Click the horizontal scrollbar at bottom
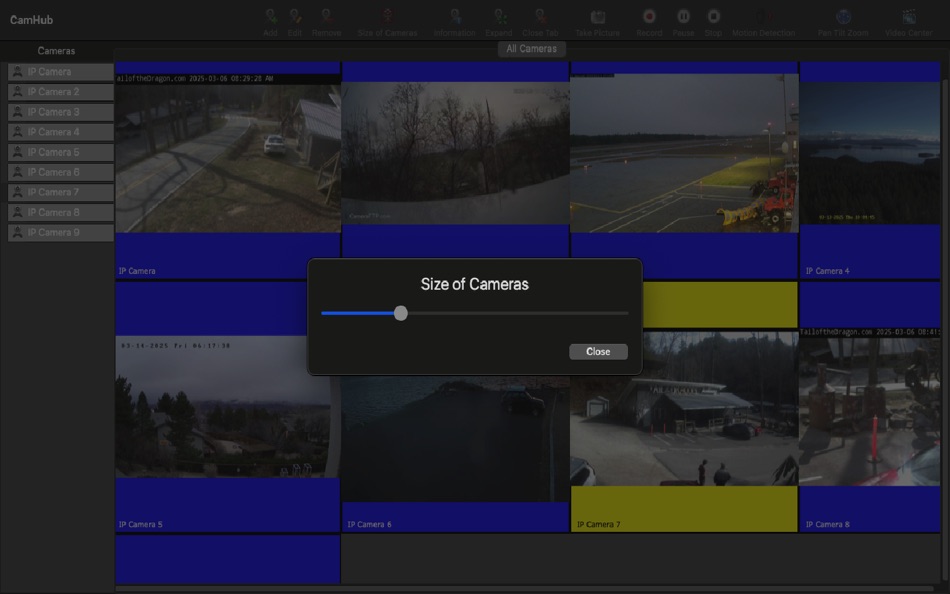This screenshot has width=950, height=594. pyautogui.click(x=527, y=589)
